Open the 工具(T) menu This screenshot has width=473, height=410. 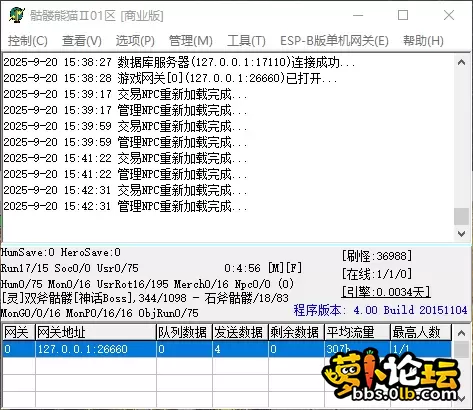click(246, 41)
